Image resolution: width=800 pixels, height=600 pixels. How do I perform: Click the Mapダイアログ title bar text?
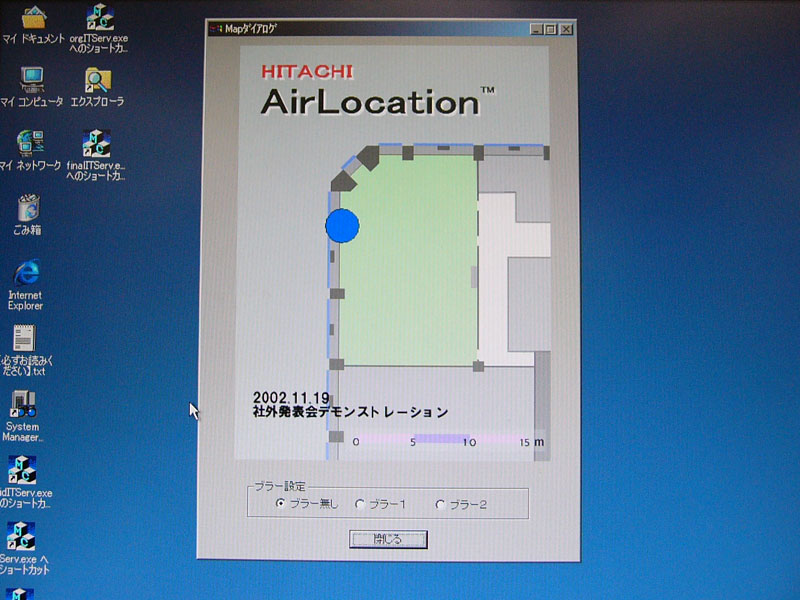tap(251, 29)
